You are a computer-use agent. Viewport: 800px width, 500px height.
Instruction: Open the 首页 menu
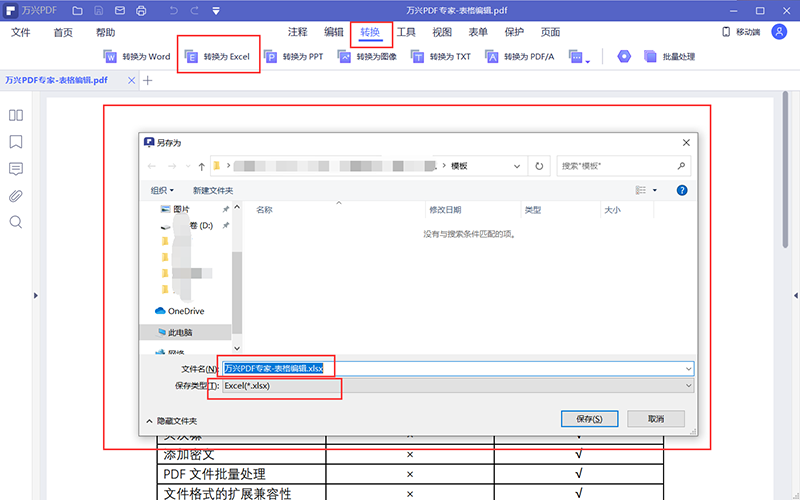63,32
